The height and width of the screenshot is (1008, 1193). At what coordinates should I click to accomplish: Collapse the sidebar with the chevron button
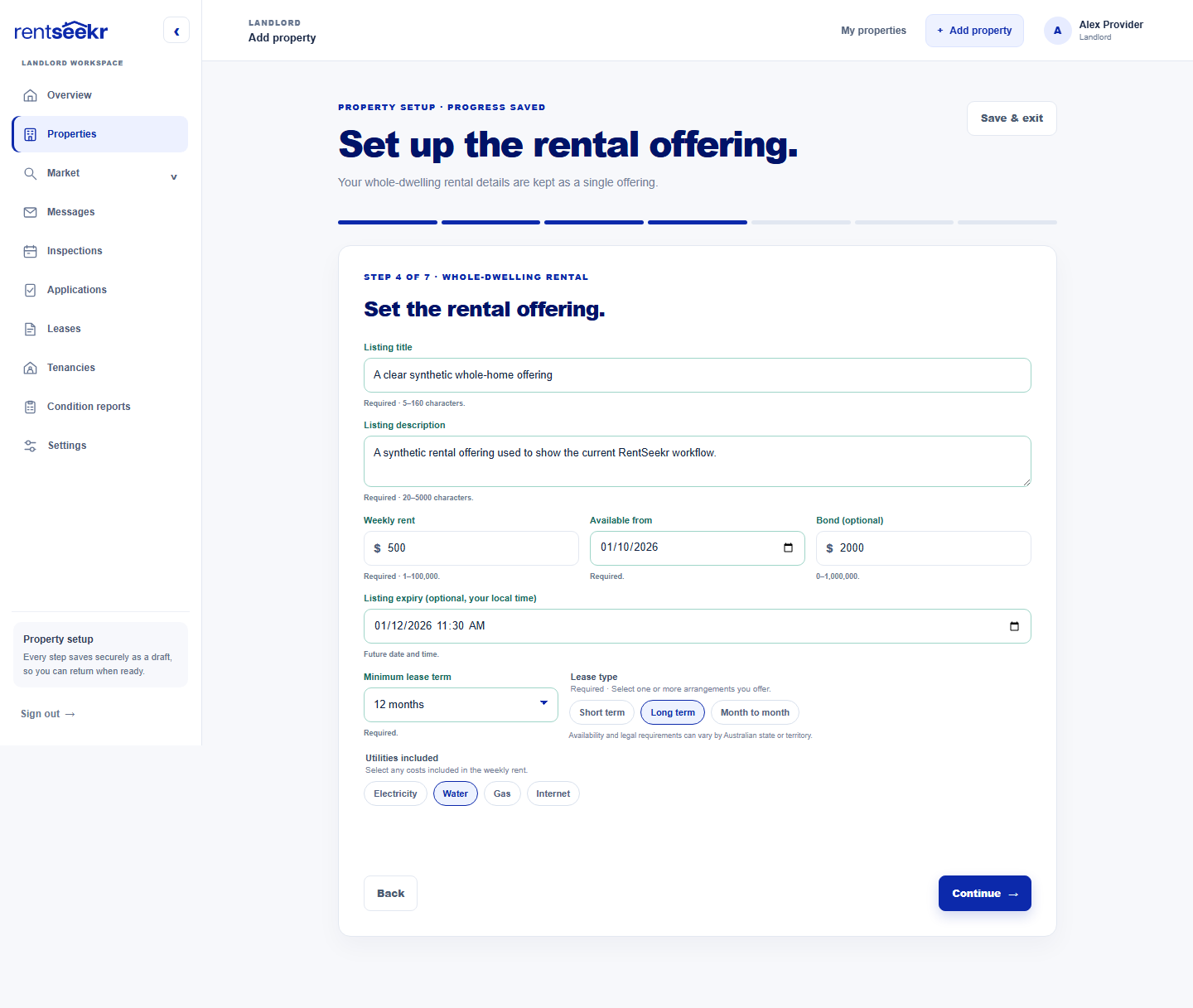tap(176, 31)
